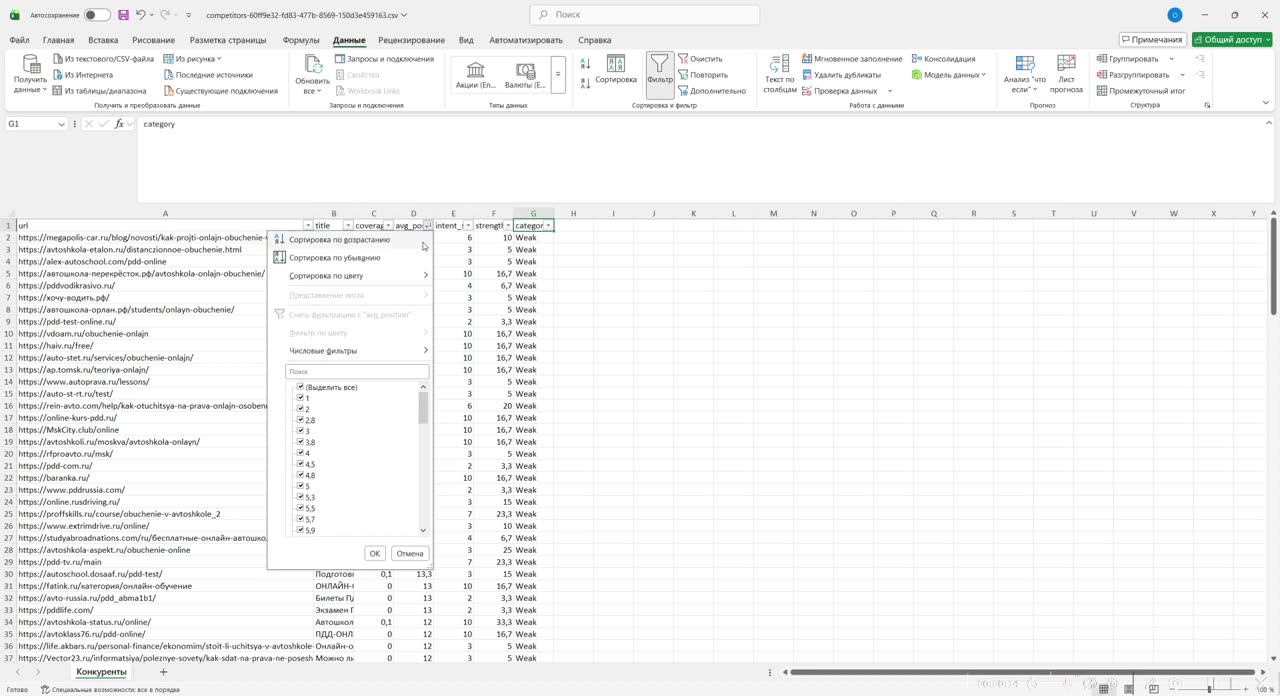Click 'Отмена' in the filter popup
The height and width of the screenshot is (696, 1280).
point(410,554)
